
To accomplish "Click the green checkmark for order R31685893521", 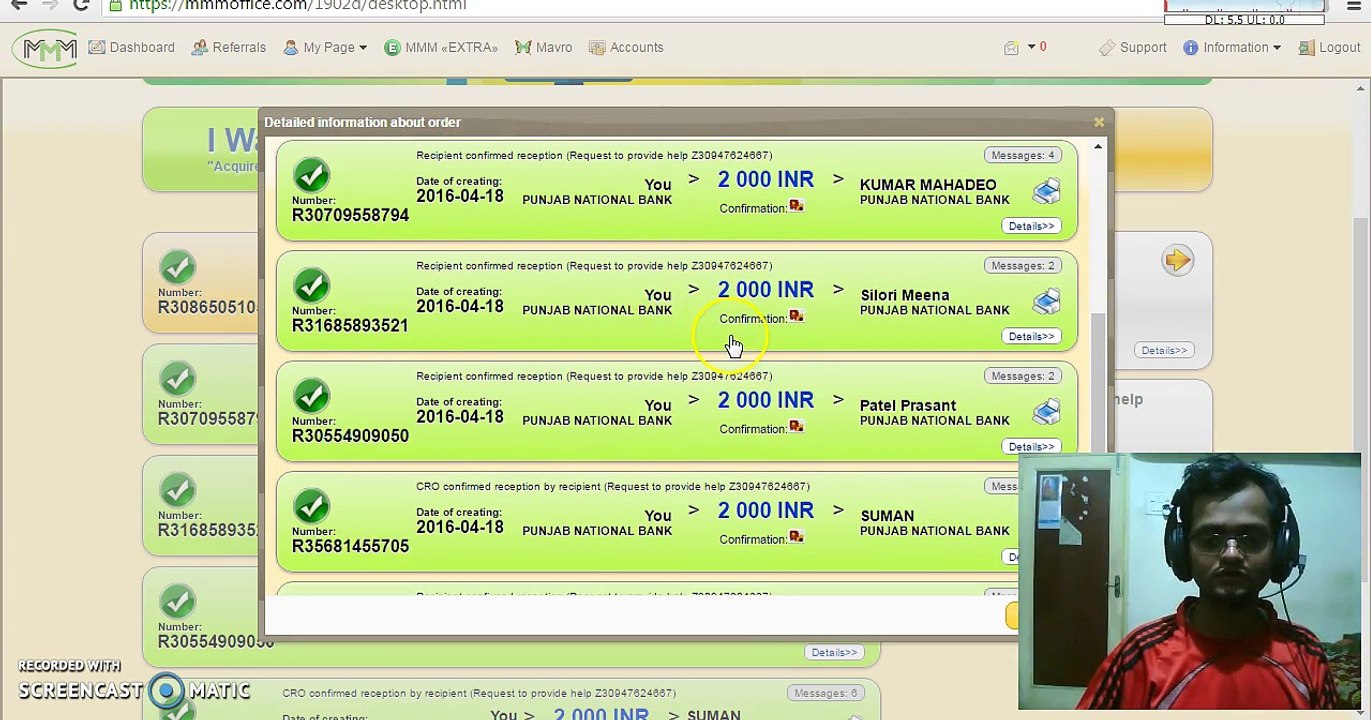I will [312, 286].
